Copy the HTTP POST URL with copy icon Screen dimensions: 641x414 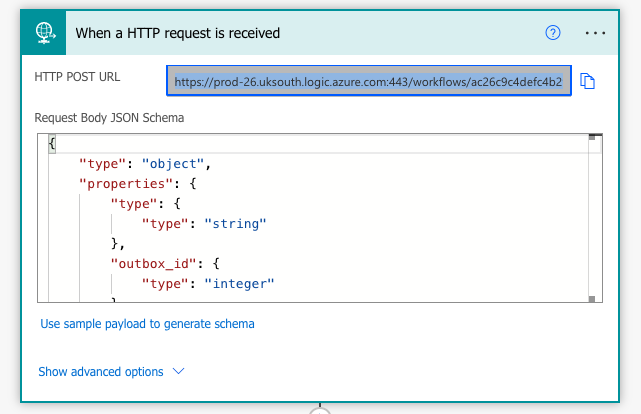588,81
